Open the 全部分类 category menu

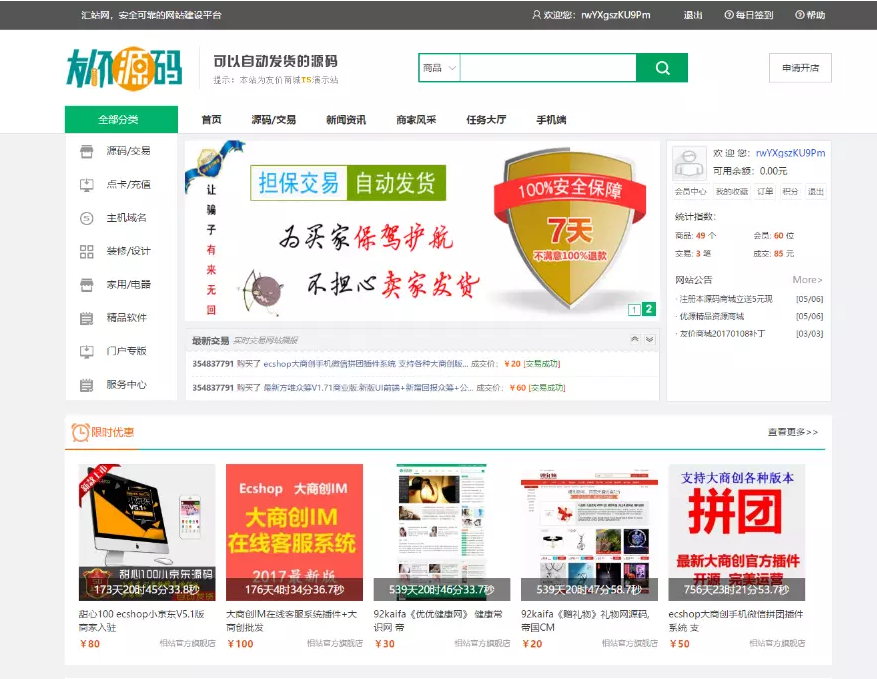coord(121,119)
